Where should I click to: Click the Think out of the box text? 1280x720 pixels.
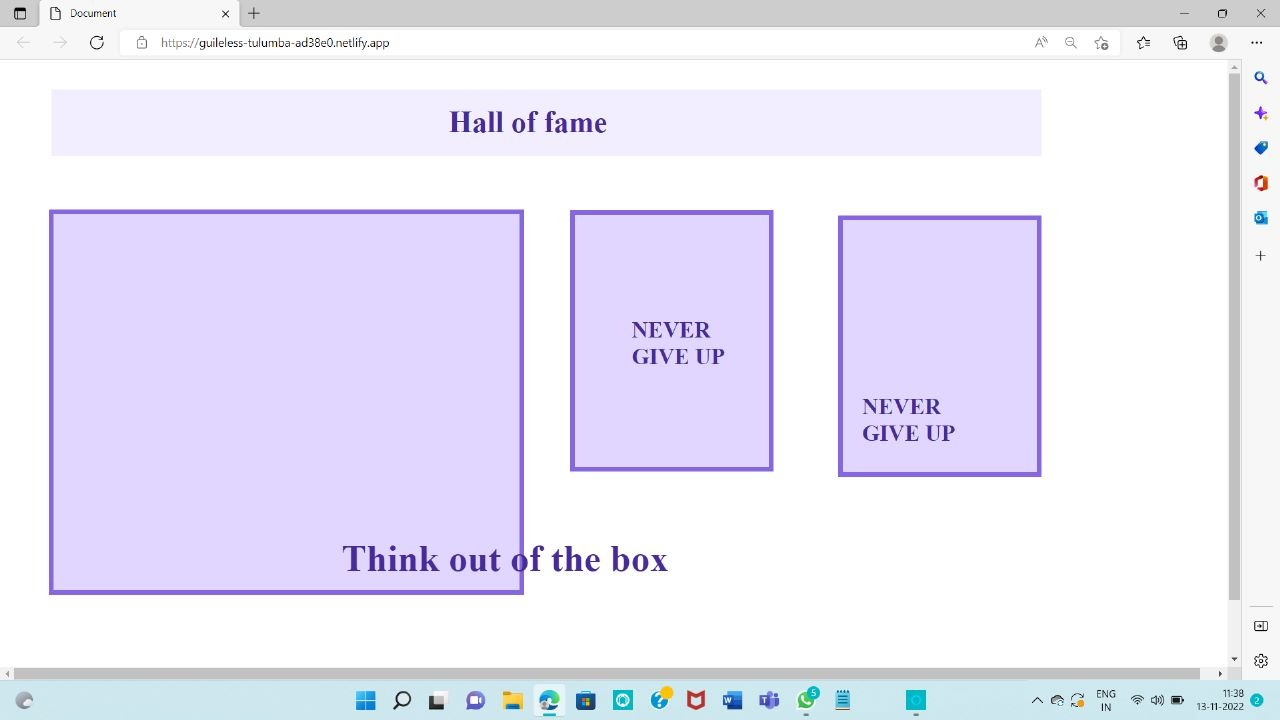click(505, 559)
